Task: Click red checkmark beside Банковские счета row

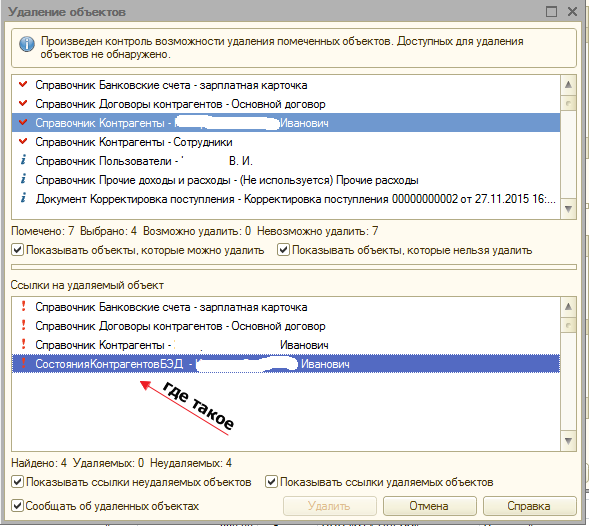Action: click(x=23, y=84)
